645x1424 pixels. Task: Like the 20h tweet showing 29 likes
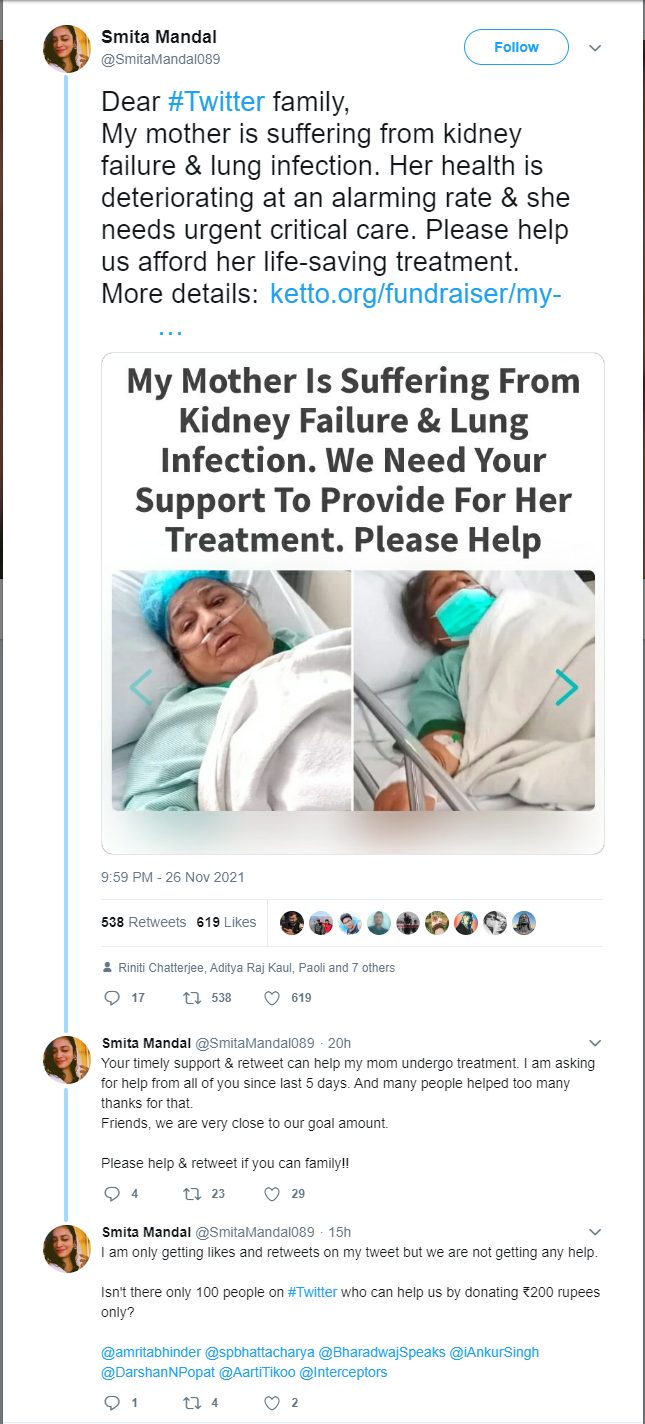(x=271, y=1193)
